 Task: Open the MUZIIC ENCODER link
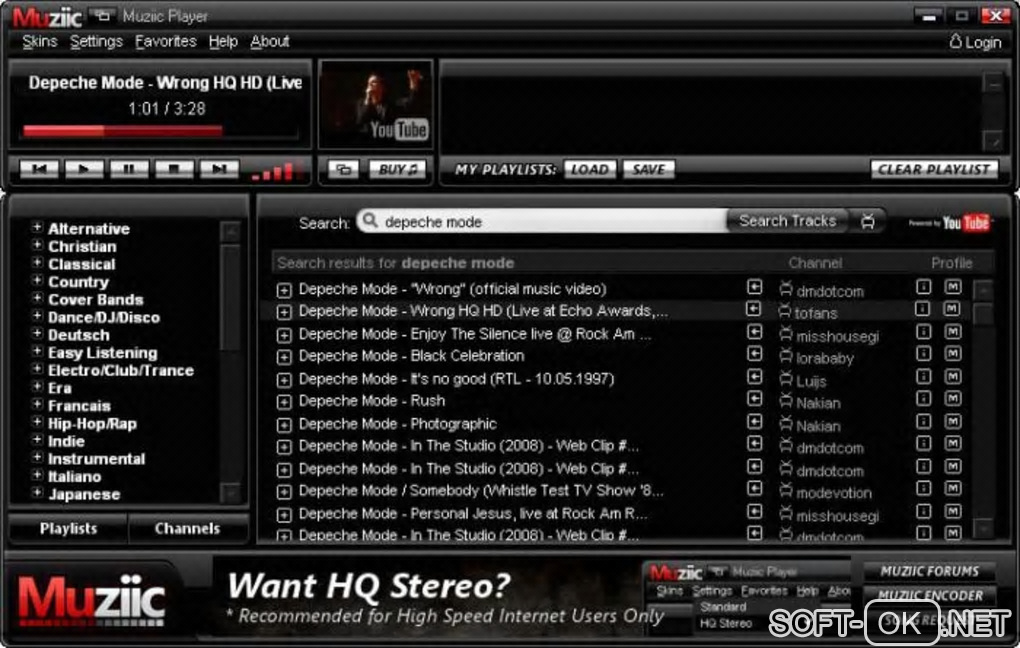point(929,595)
